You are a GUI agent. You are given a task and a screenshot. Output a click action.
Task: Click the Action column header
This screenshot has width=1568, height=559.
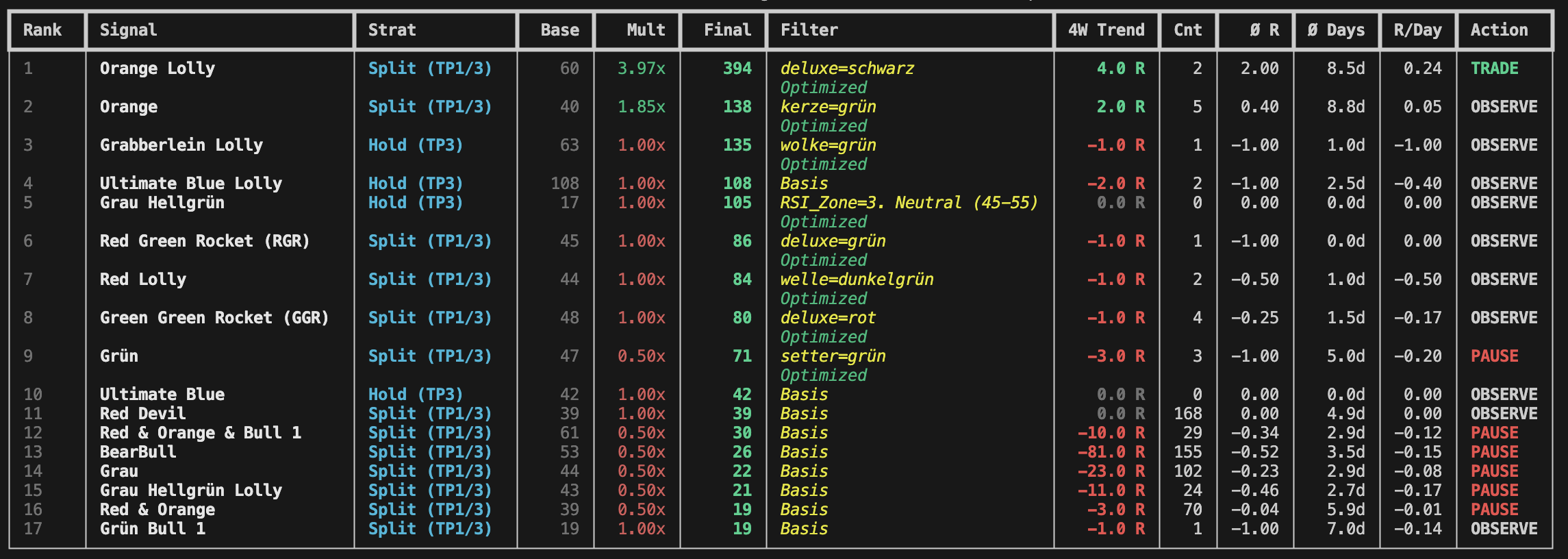coord(1499,30)
